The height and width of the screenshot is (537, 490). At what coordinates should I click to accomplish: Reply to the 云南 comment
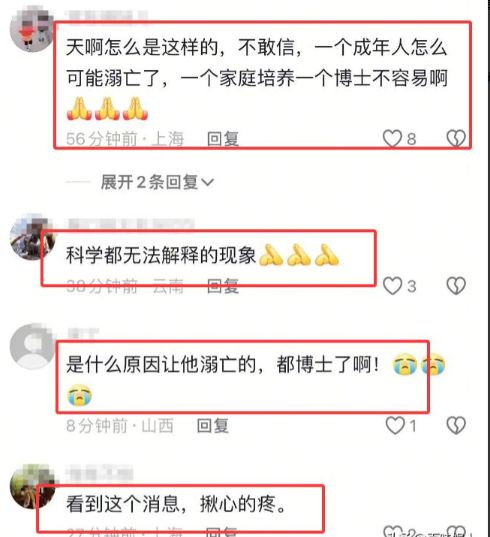click(223, 286)
